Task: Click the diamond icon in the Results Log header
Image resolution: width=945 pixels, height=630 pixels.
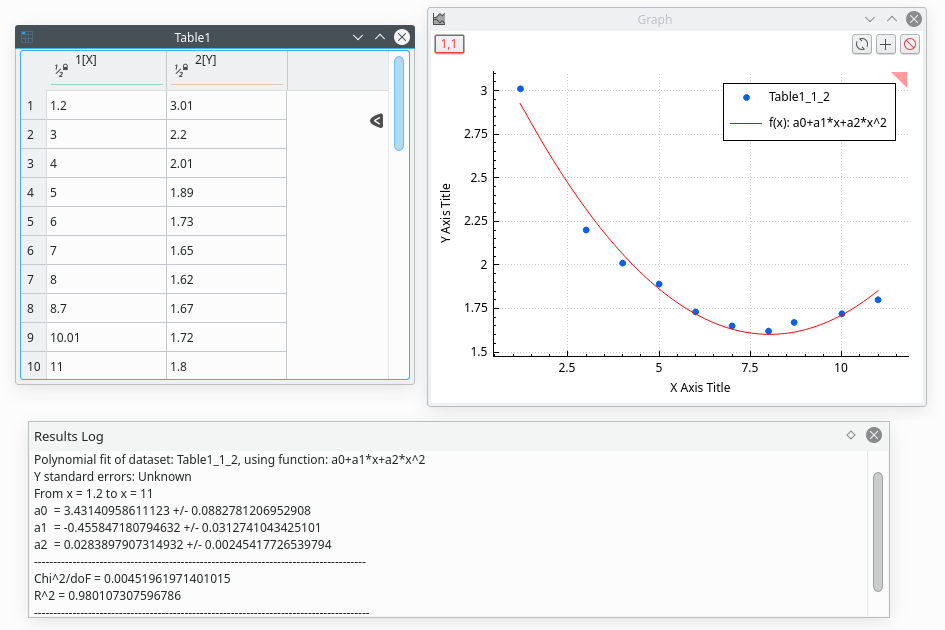Action: pyautogui.click(x=849, y=435)
